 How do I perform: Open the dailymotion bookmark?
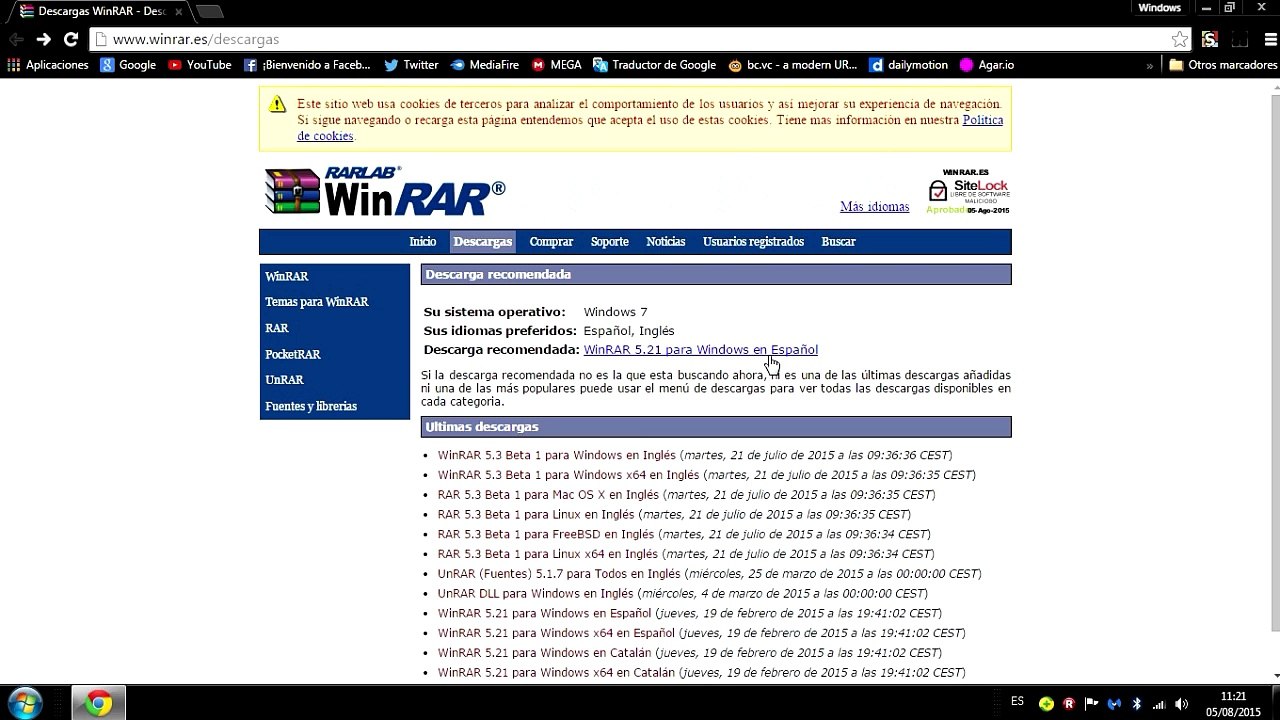coord(909,65)
